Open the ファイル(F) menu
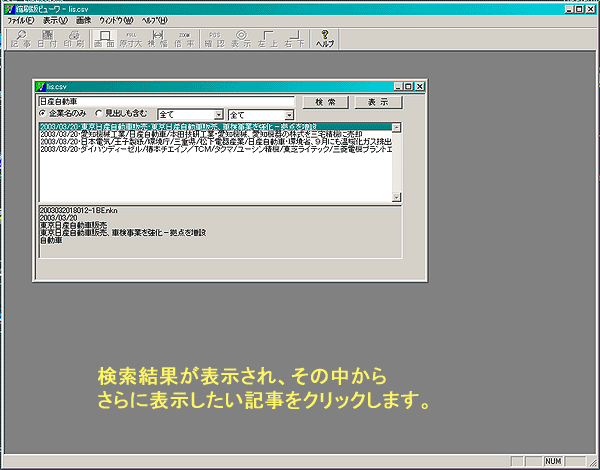The height and width of the screenshot is (470, 600). click(x=20, y=20)
